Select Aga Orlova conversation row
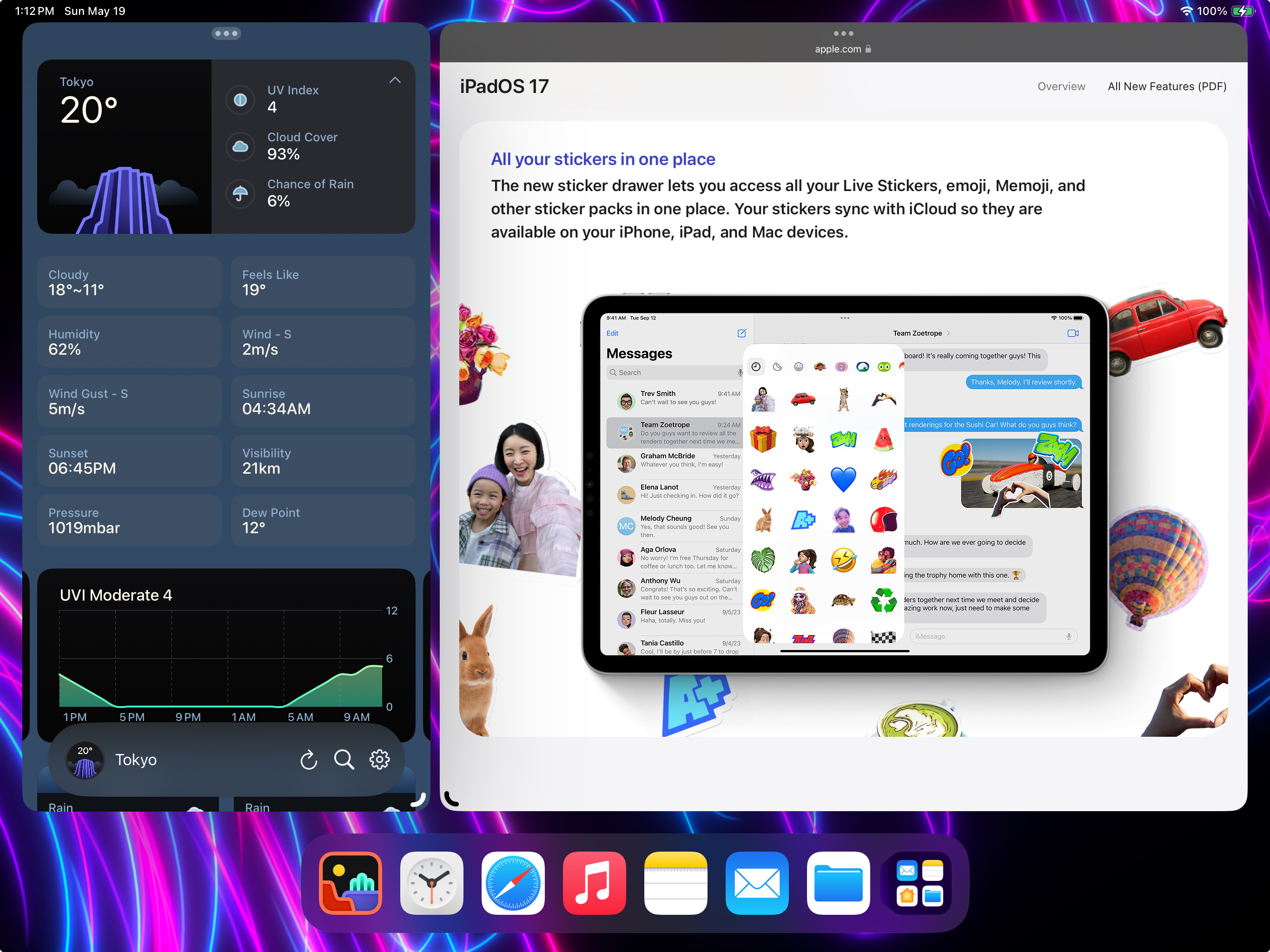 (x=675, y=557)
